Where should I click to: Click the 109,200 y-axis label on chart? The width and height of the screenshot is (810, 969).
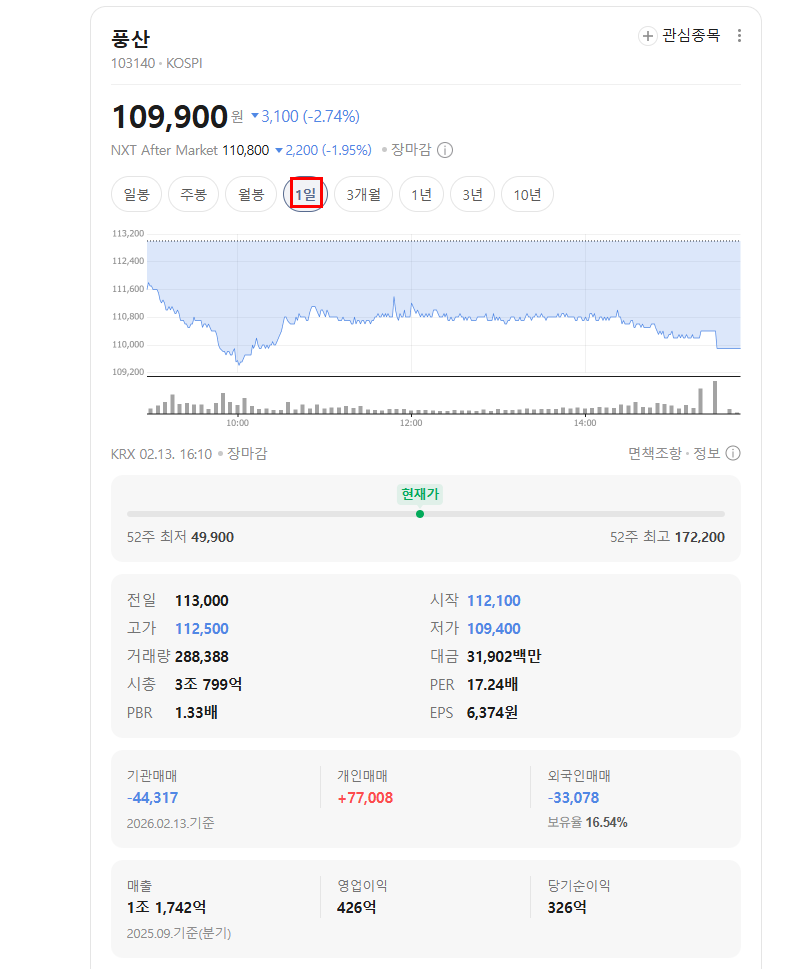coord(128,372)
